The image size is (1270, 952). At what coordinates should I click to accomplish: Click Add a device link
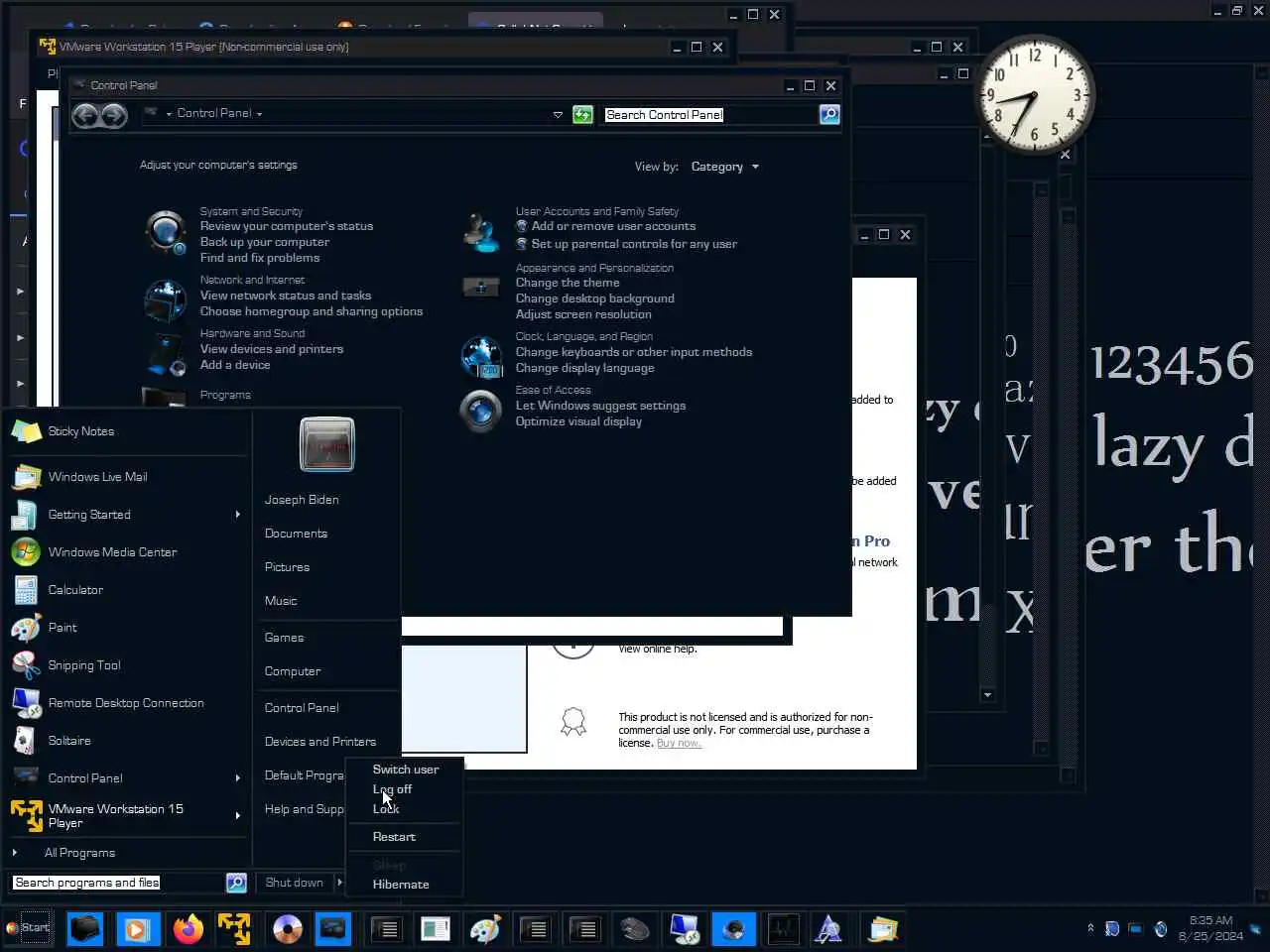(x=235, y=365)
